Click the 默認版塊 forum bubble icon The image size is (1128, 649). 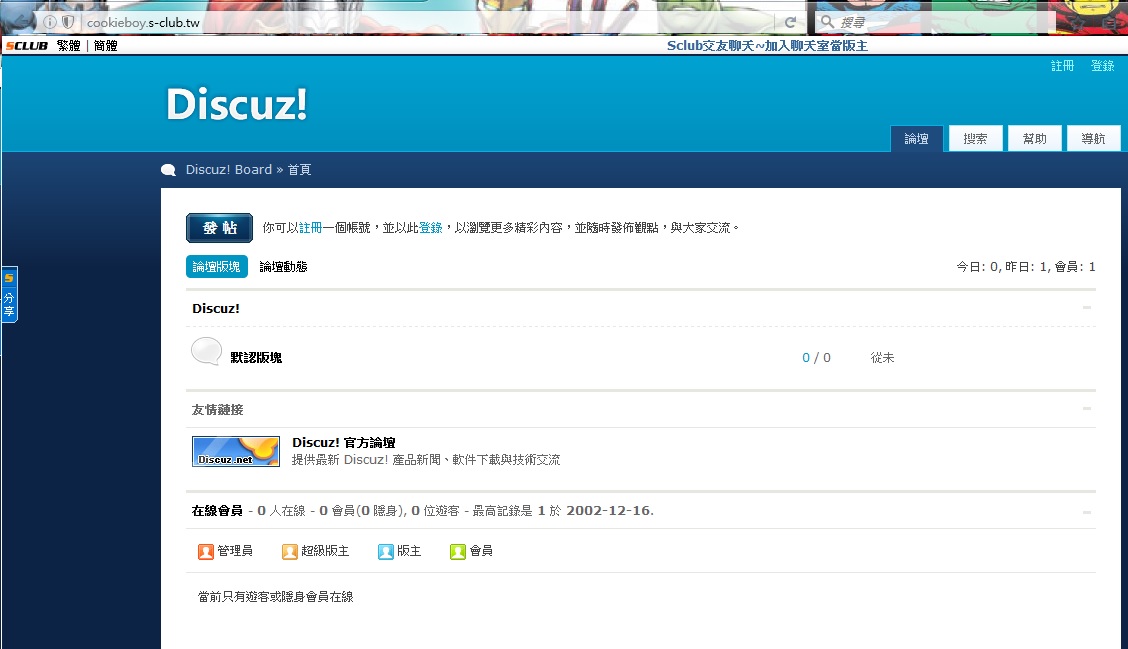(x=206, y=351)
